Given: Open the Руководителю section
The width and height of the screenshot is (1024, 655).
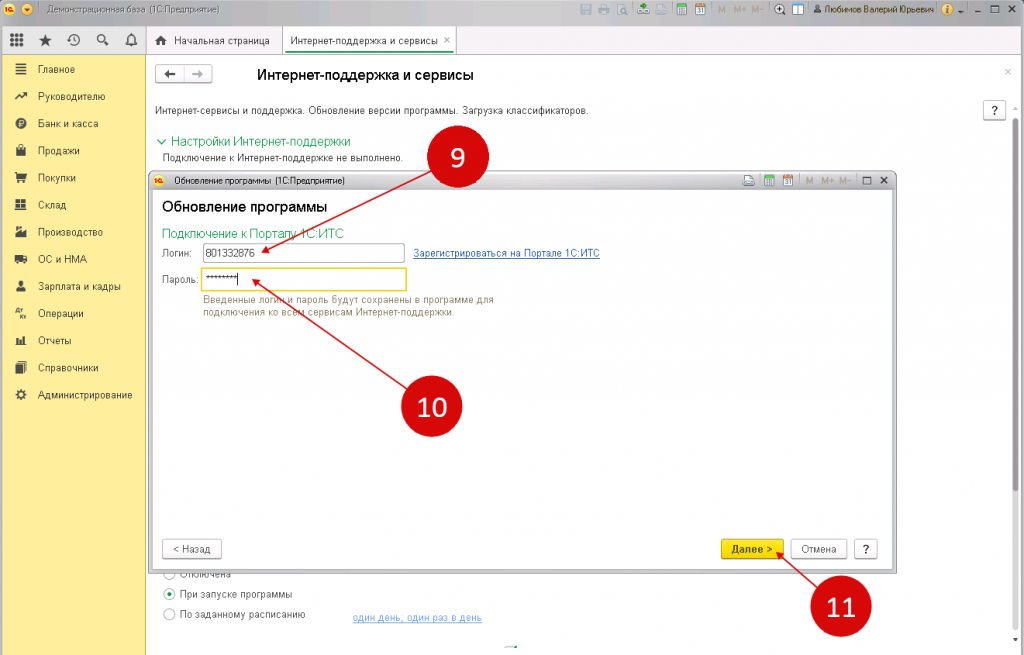Looking at the screenshot, I should [x=72, y=96].
